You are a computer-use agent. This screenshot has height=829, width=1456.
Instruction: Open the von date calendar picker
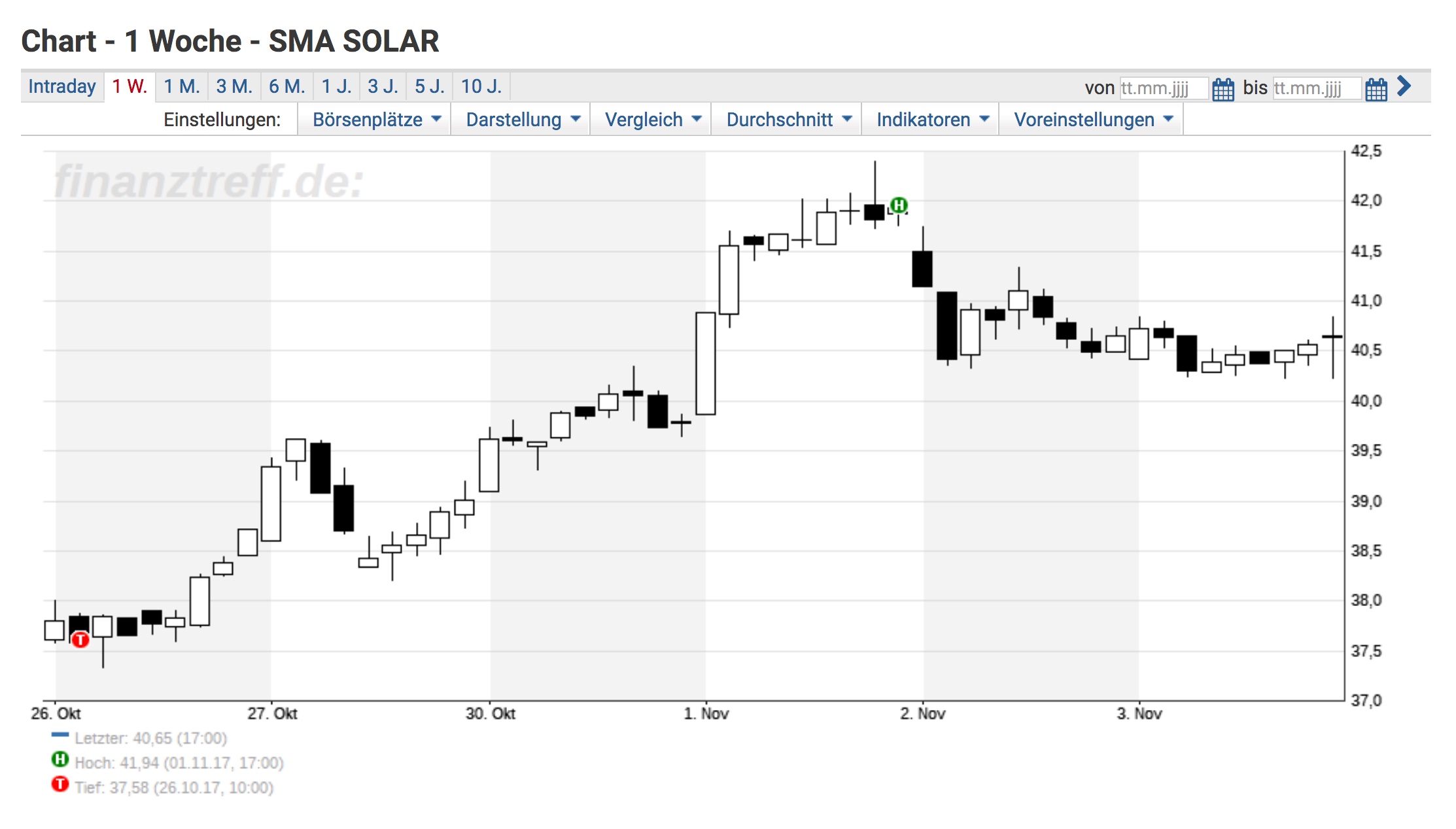tap(1222, 88)
